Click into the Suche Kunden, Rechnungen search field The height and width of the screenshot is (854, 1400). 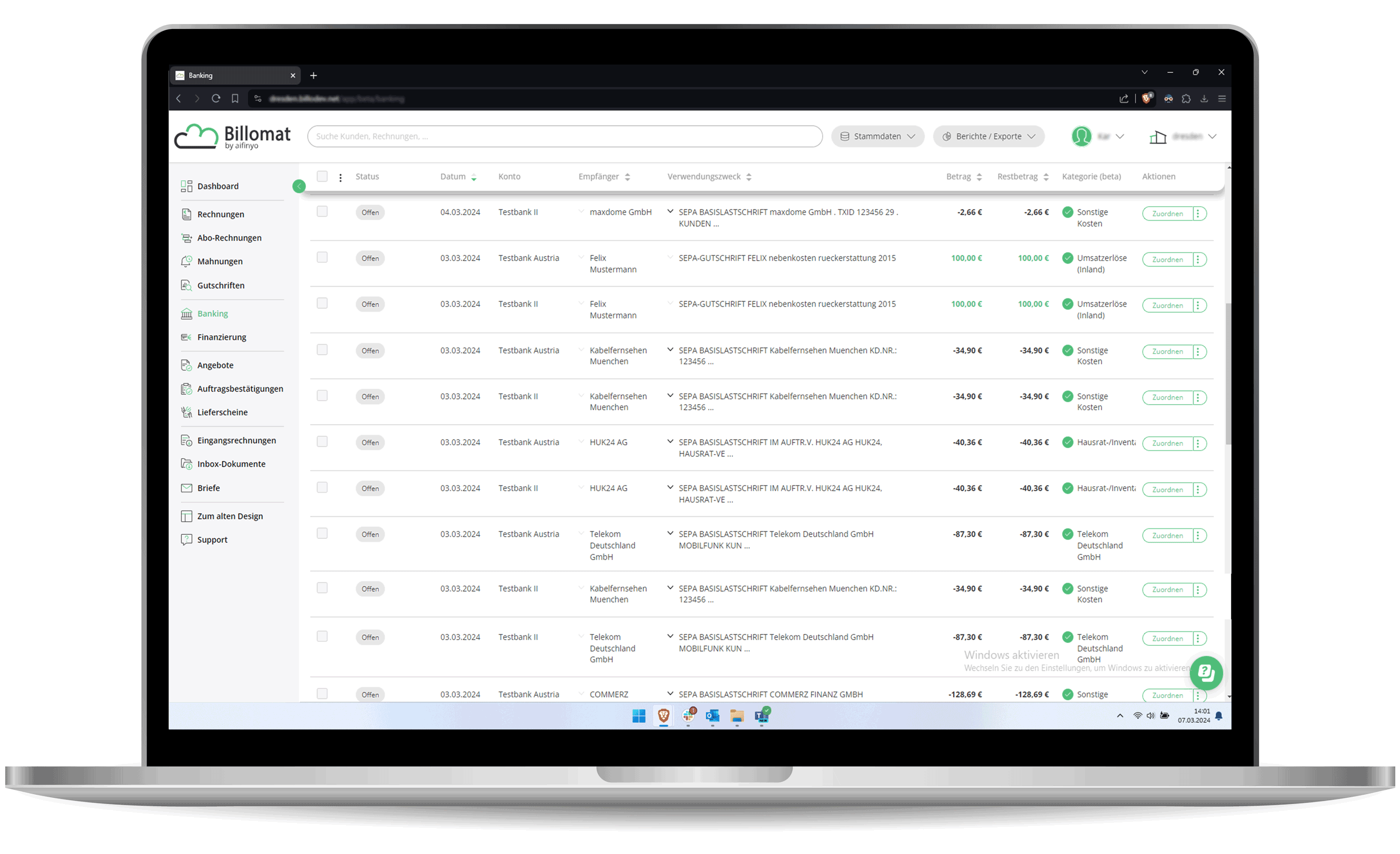(x=564, y=137)
